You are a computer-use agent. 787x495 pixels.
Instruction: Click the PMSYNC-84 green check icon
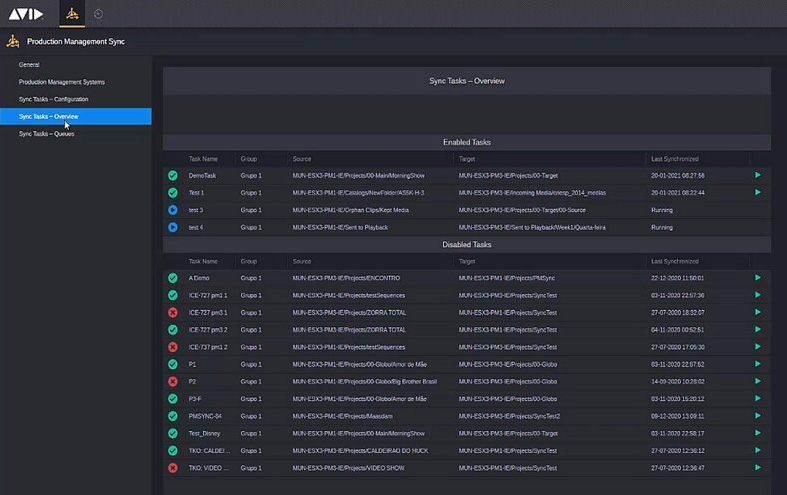[173, 416]
